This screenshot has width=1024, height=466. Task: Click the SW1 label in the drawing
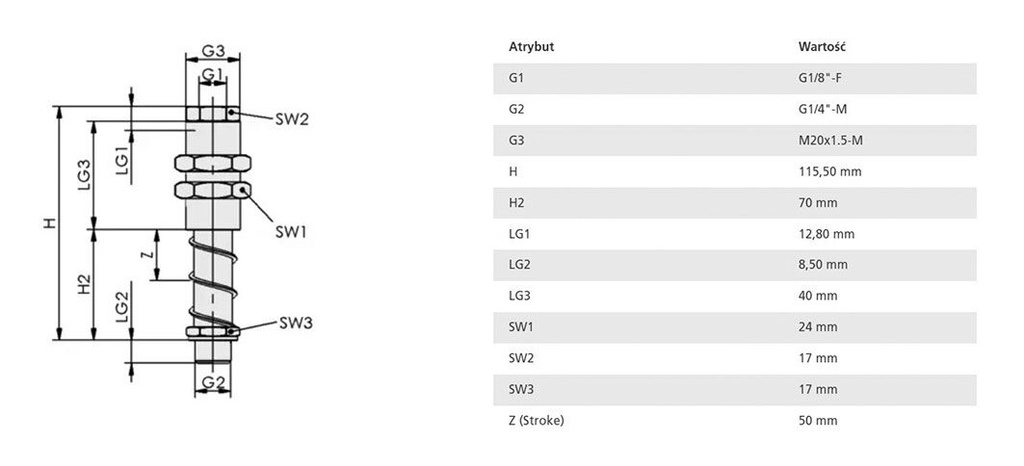point(290,232)
